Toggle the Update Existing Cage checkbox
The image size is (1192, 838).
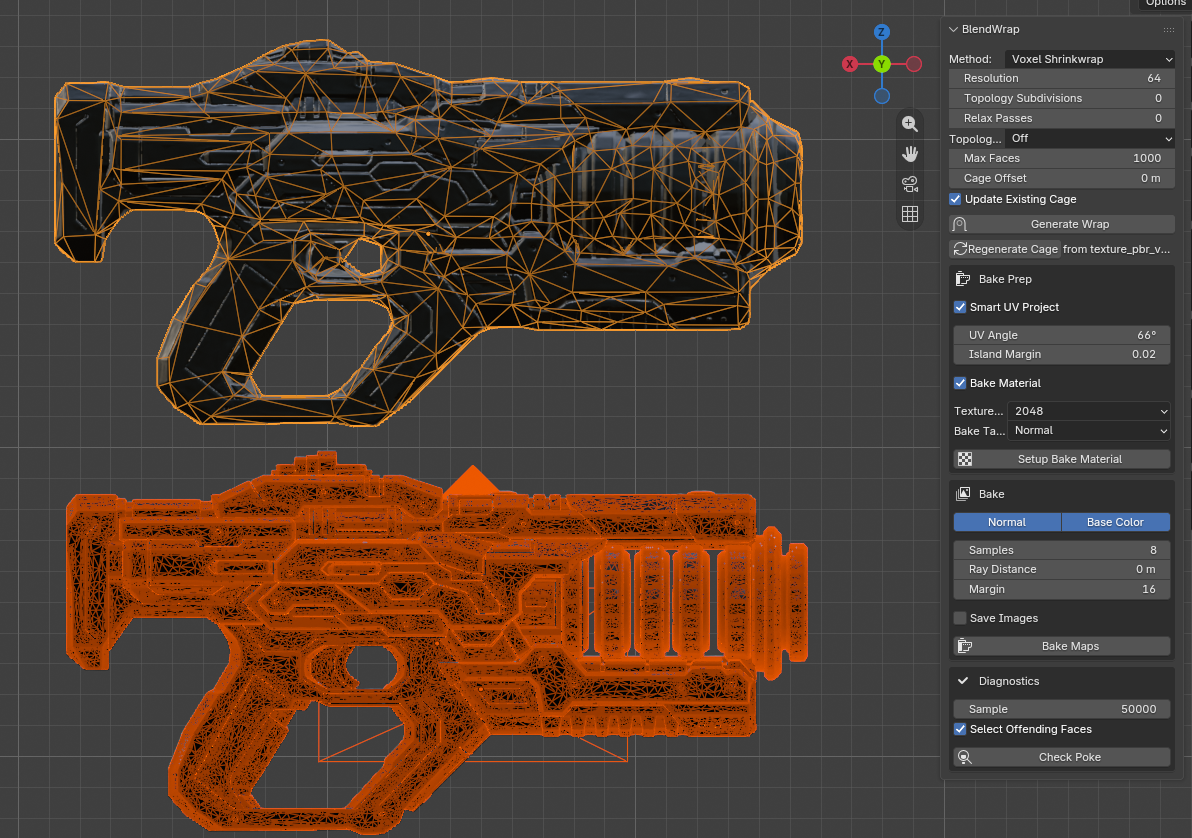(956, 199)
